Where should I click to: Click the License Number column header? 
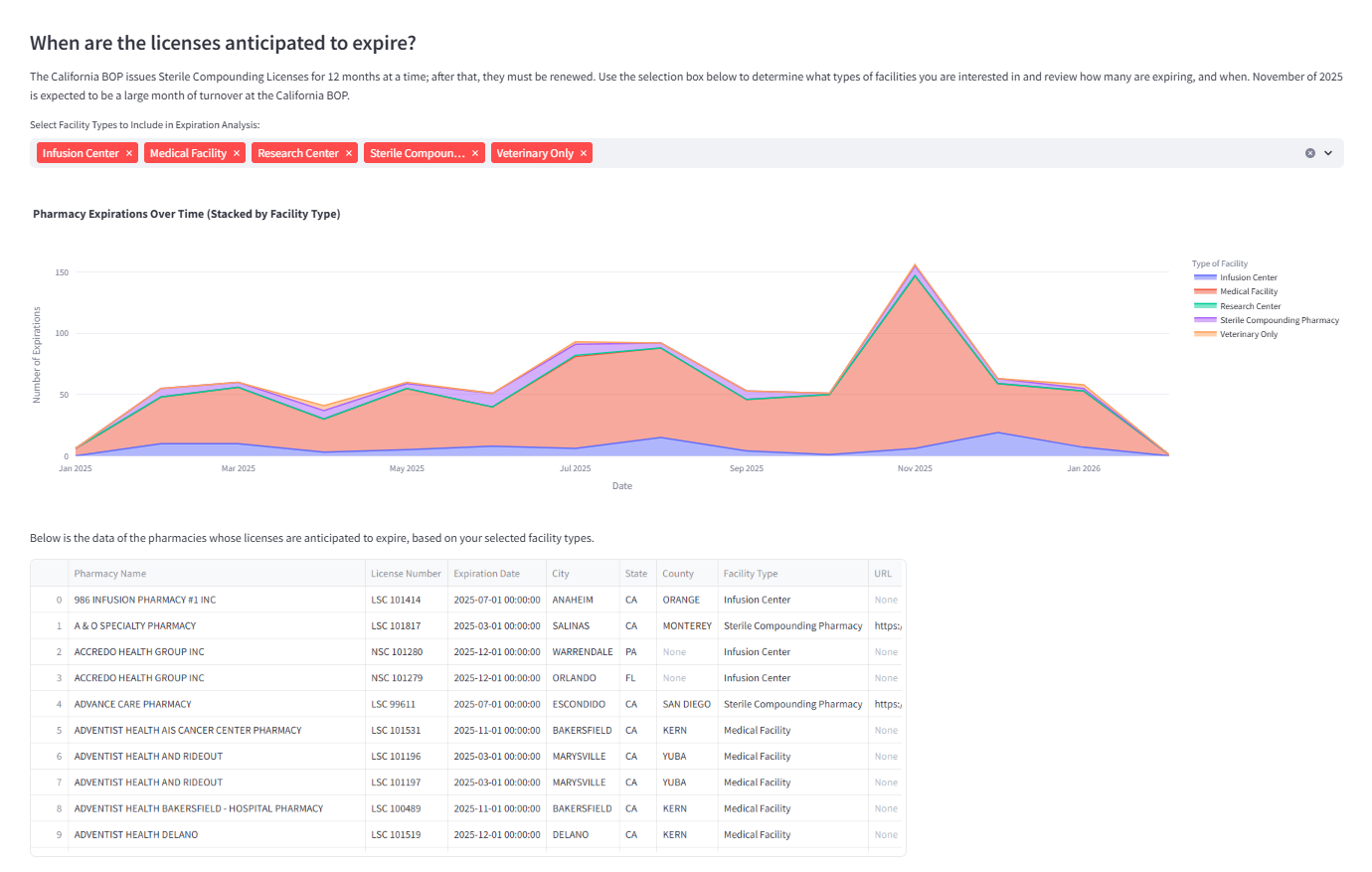[406, 574]
